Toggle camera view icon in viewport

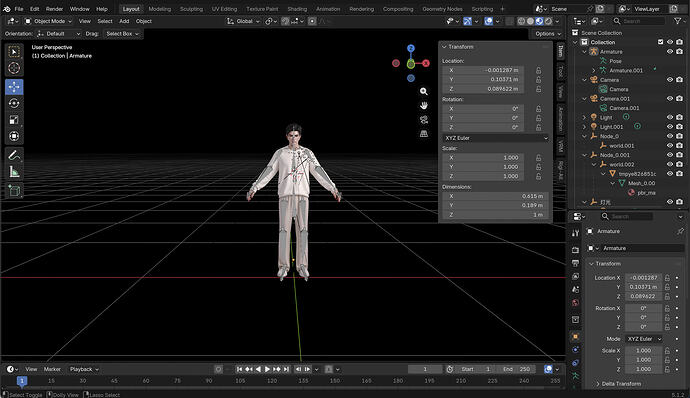pos(423,120)
